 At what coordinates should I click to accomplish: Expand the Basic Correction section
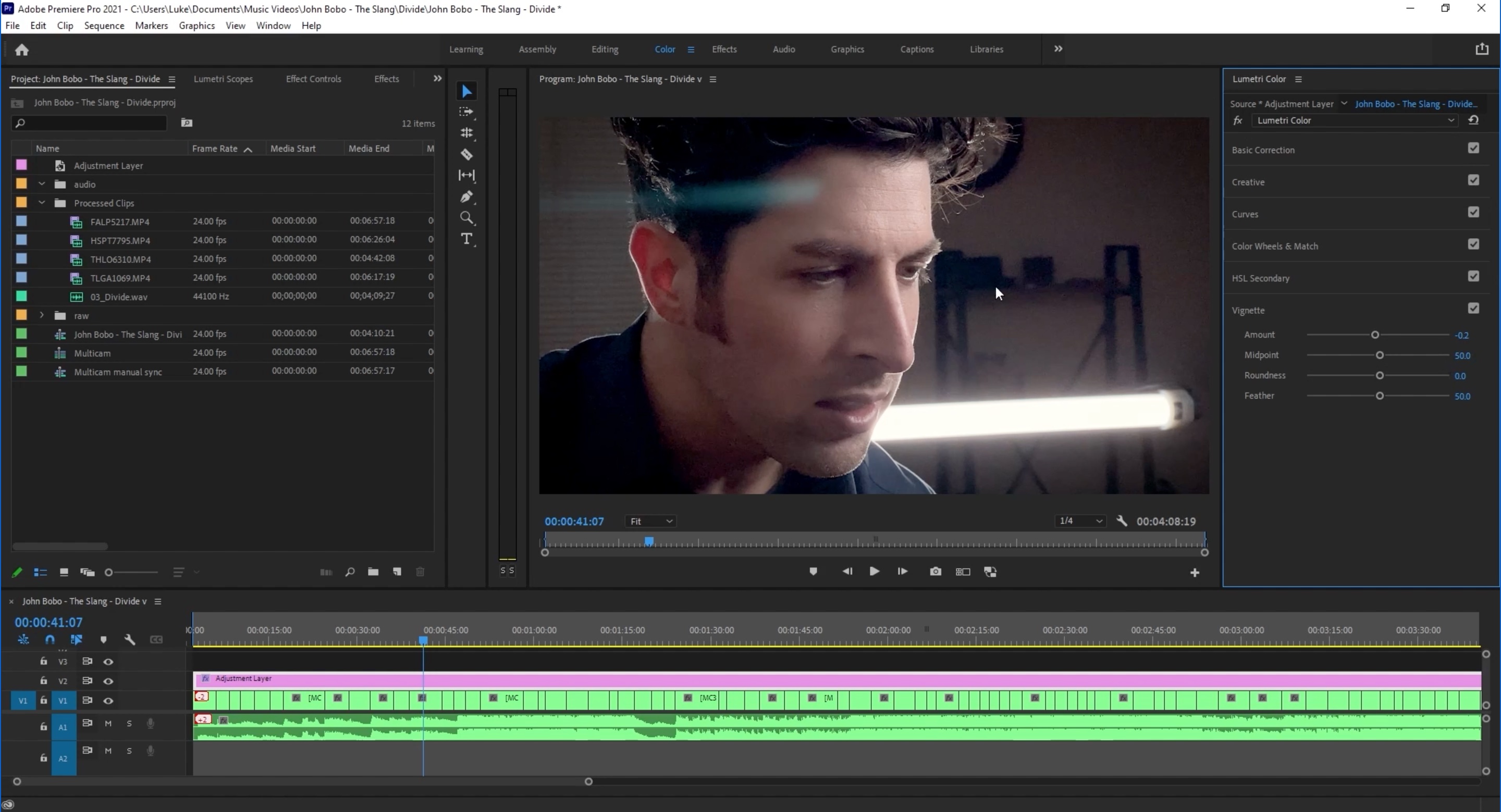coord(1263,150)
